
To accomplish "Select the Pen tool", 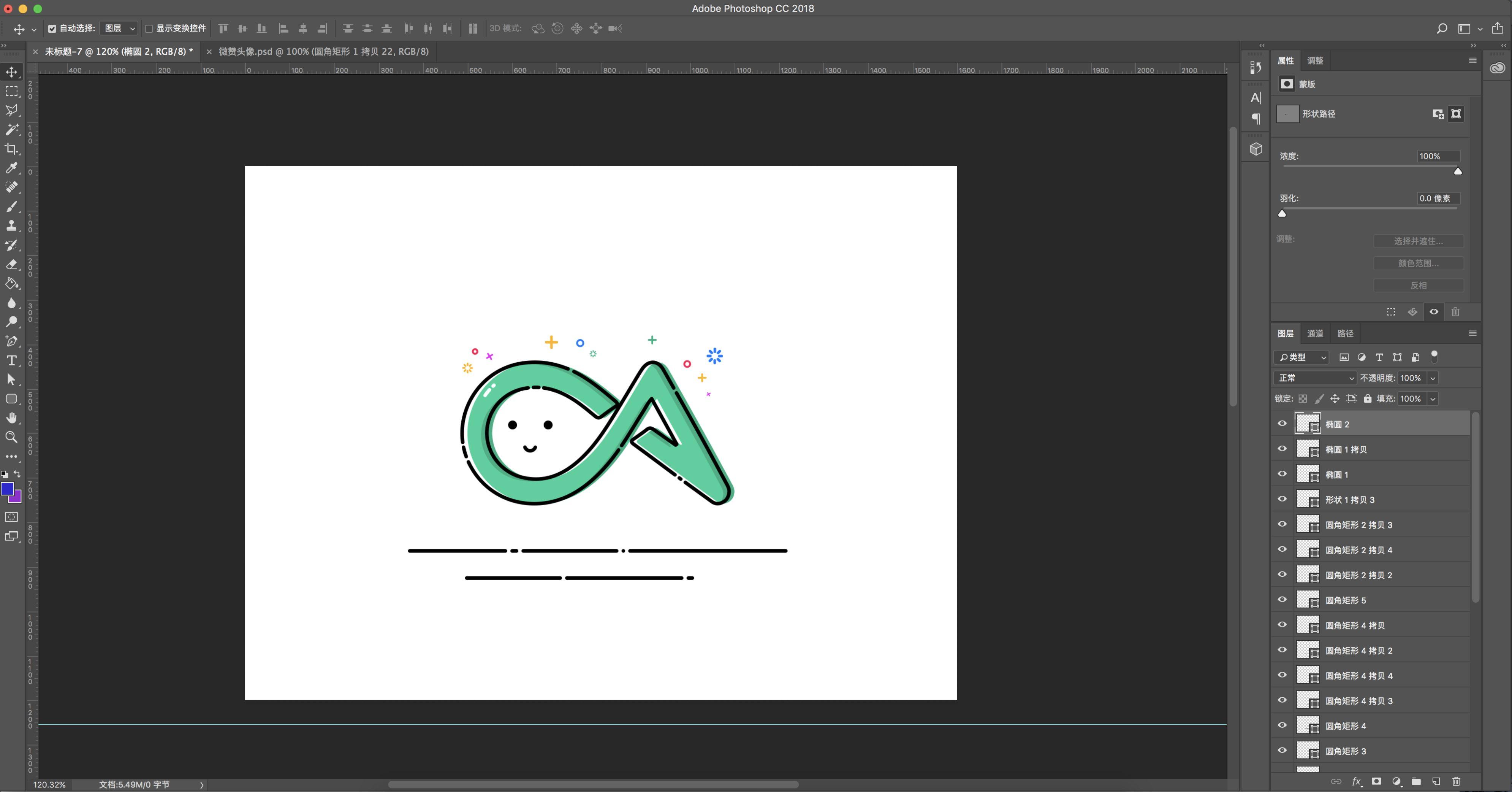I will click(12, 341).
